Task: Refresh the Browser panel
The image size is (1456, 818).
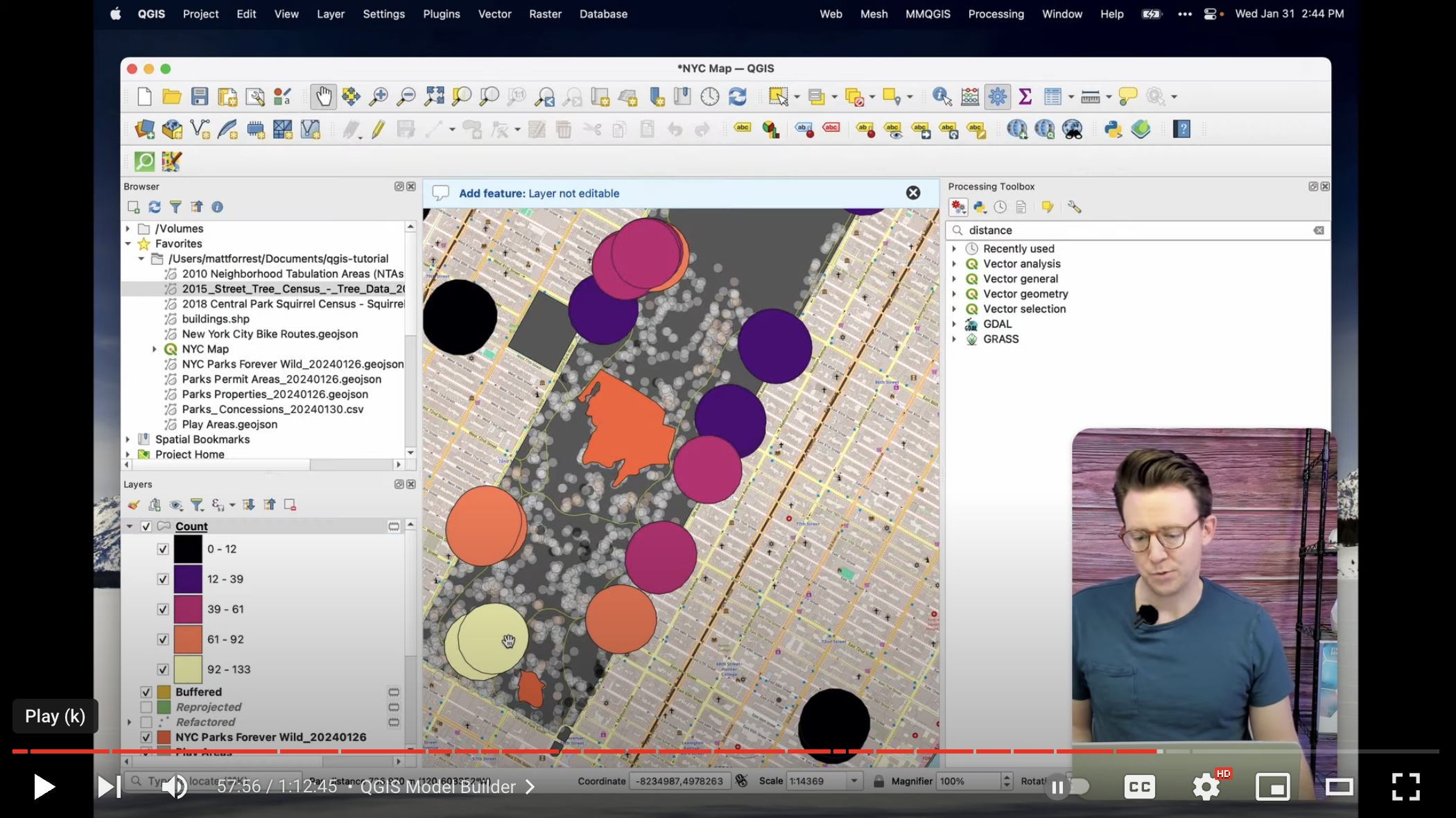Action: (x=155, y=207)
